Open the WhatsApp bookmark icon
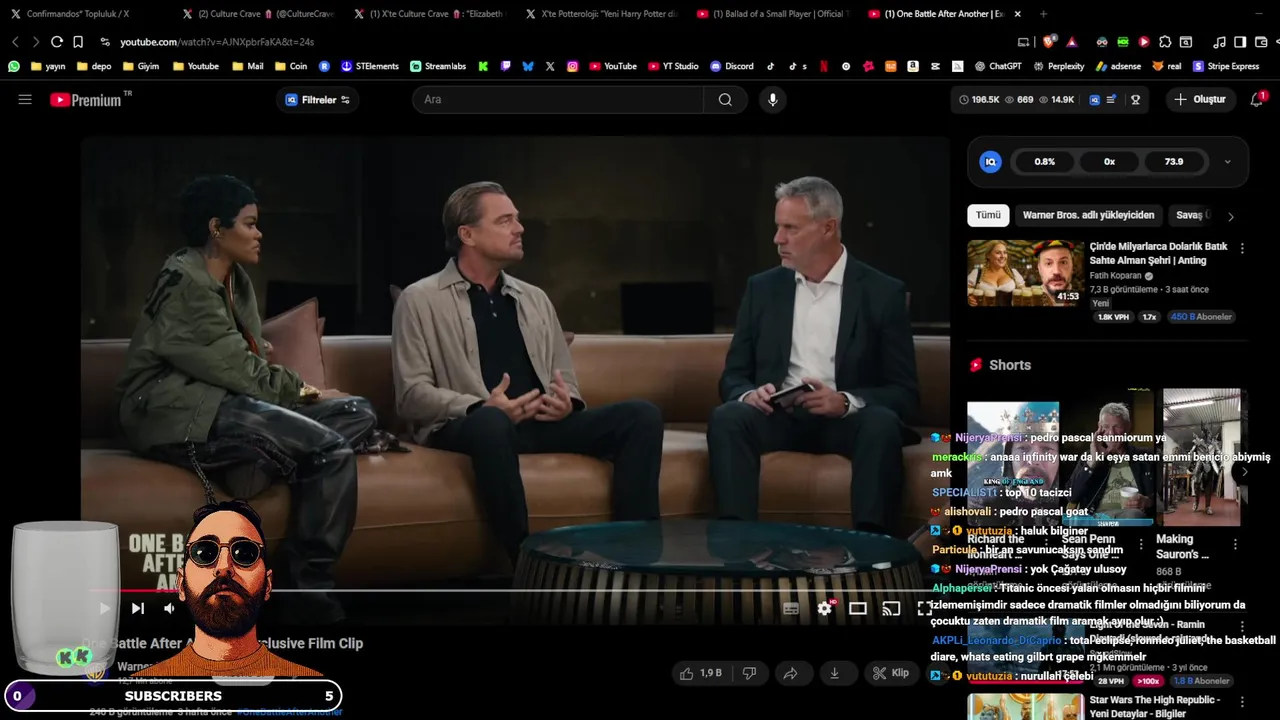Screen dimensions: 1280x720 coord(14,66)
